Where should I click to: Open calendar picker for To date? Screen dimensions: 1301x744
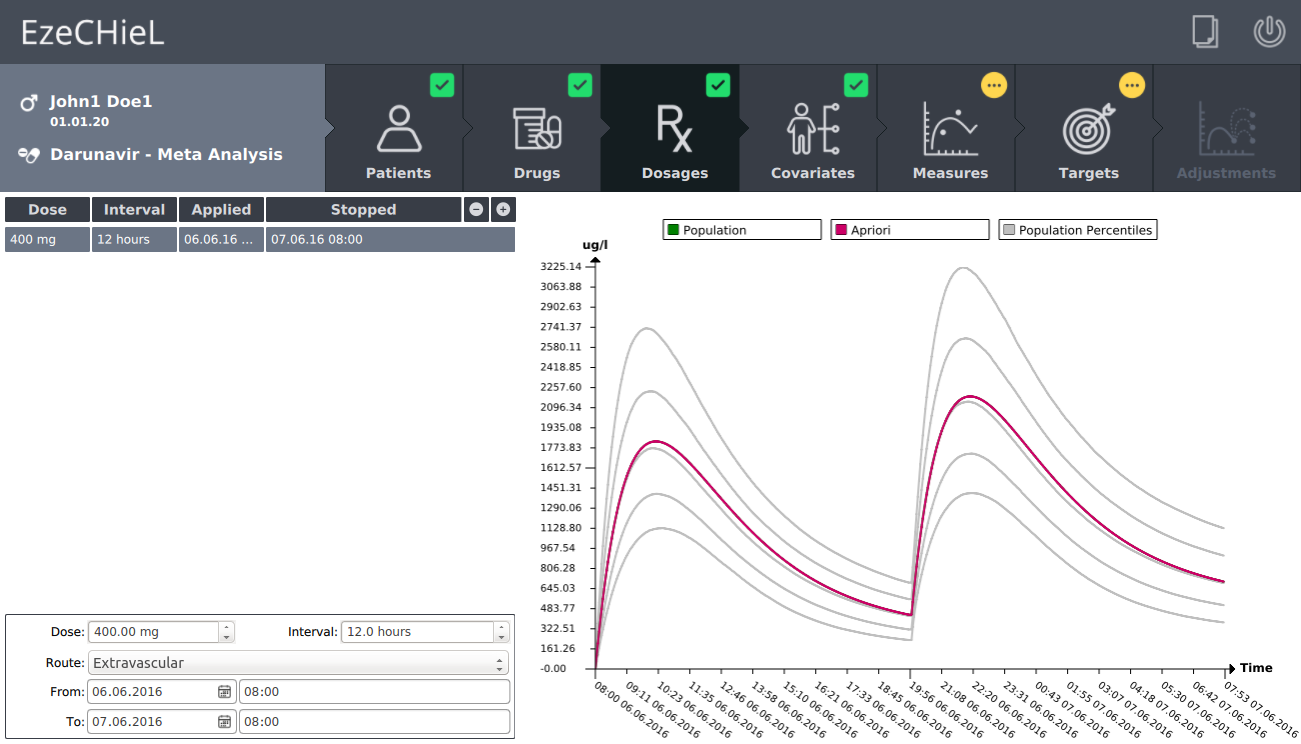click(x=225, y=722)
